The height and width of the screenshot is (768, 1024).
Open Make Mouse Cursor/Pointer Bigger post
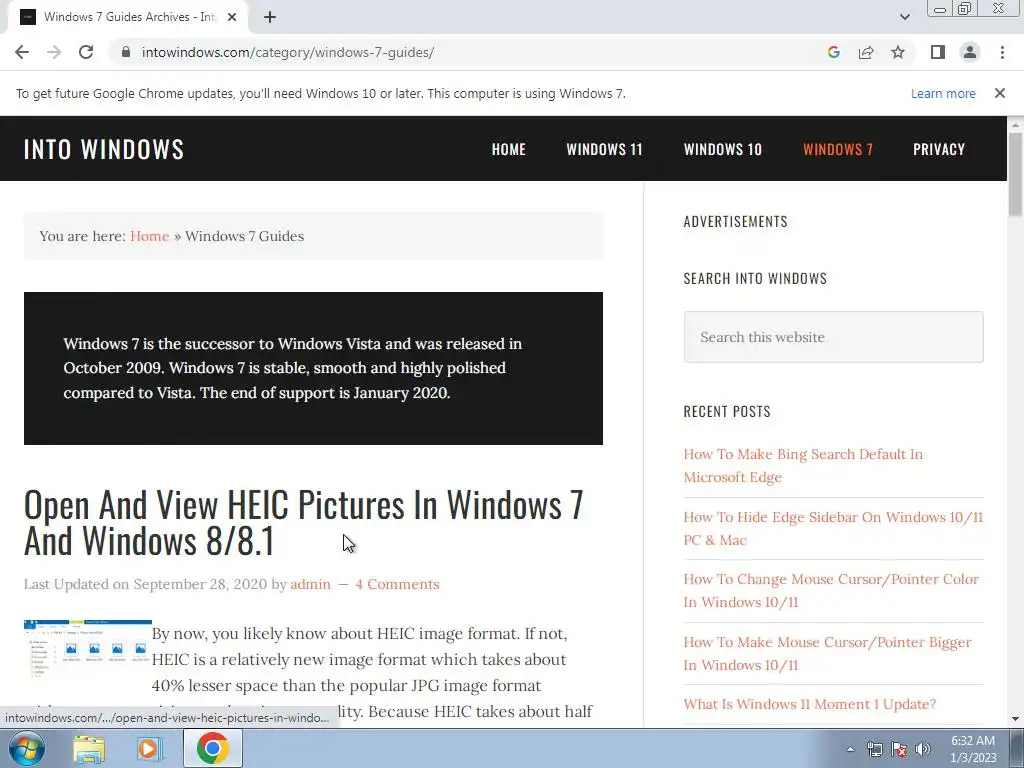tap(827, 653)
